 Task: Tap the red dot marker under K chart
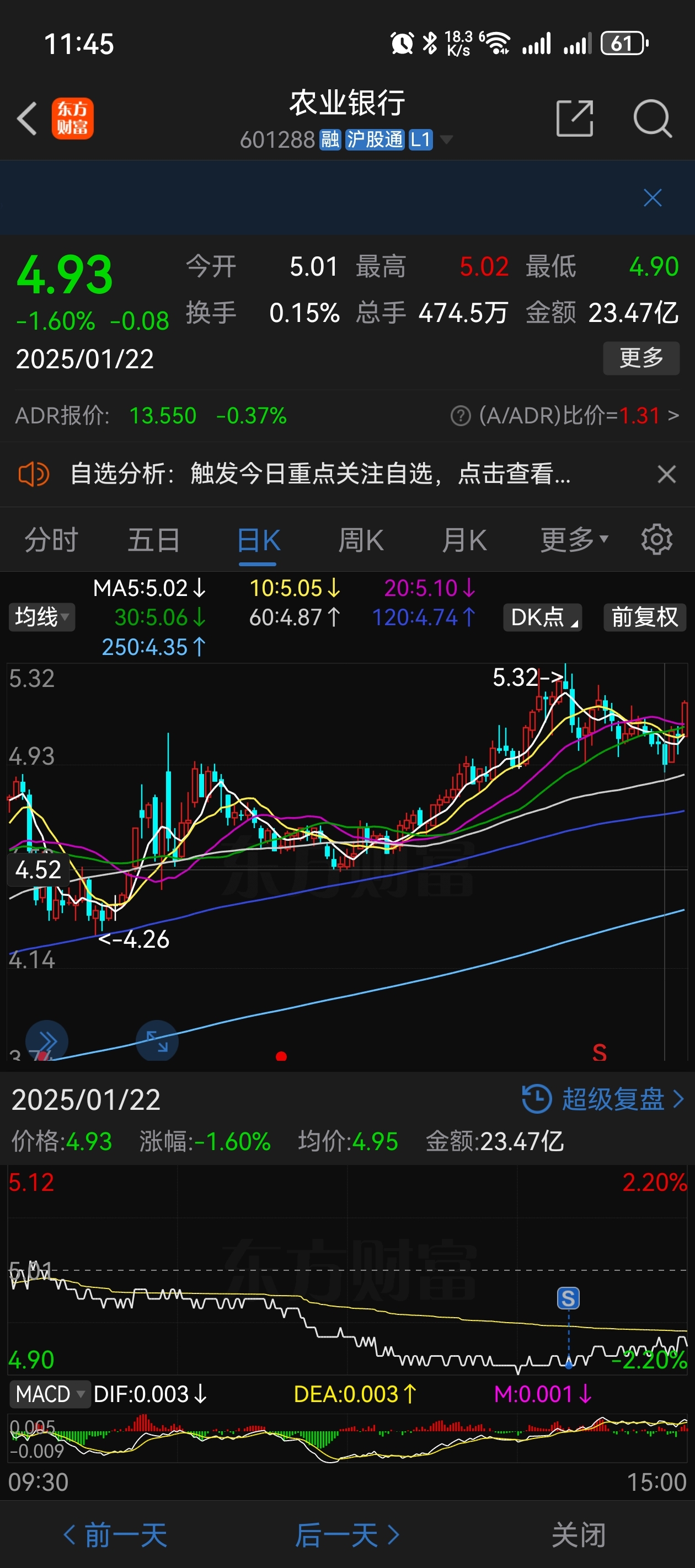point(281,1056)
